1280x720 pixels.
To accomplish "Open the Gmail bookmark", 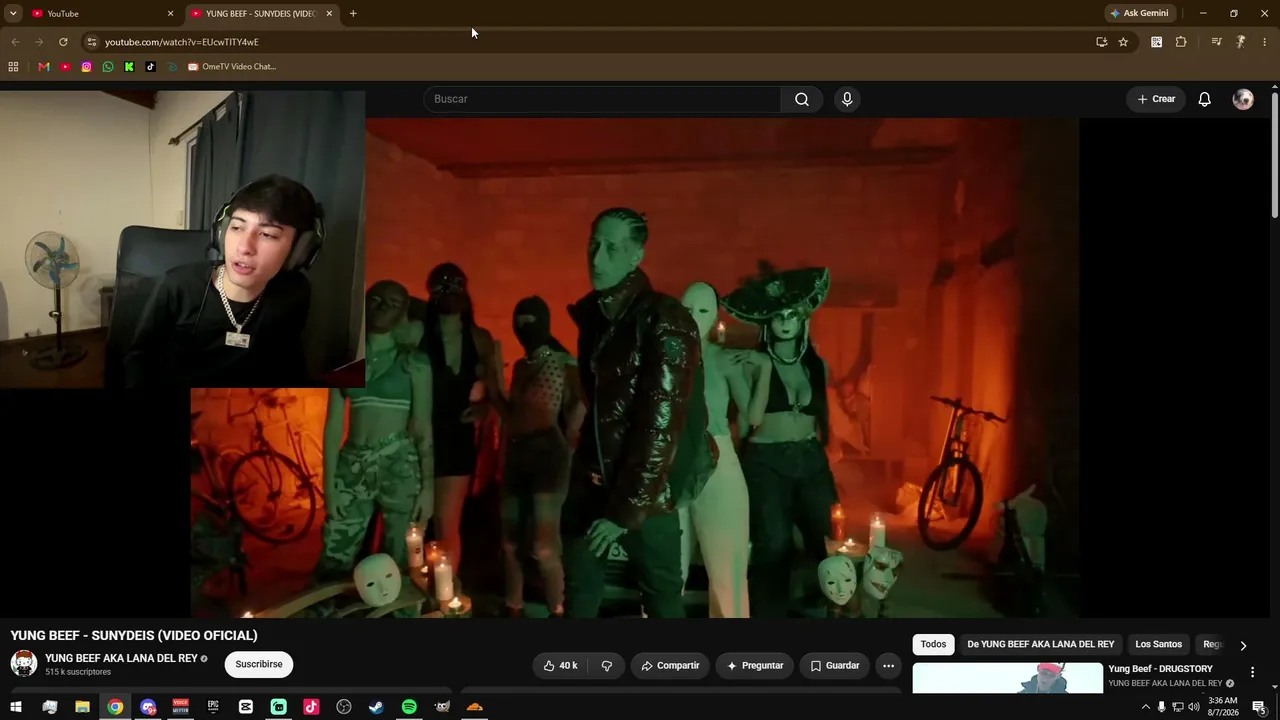I will point(44,67).
